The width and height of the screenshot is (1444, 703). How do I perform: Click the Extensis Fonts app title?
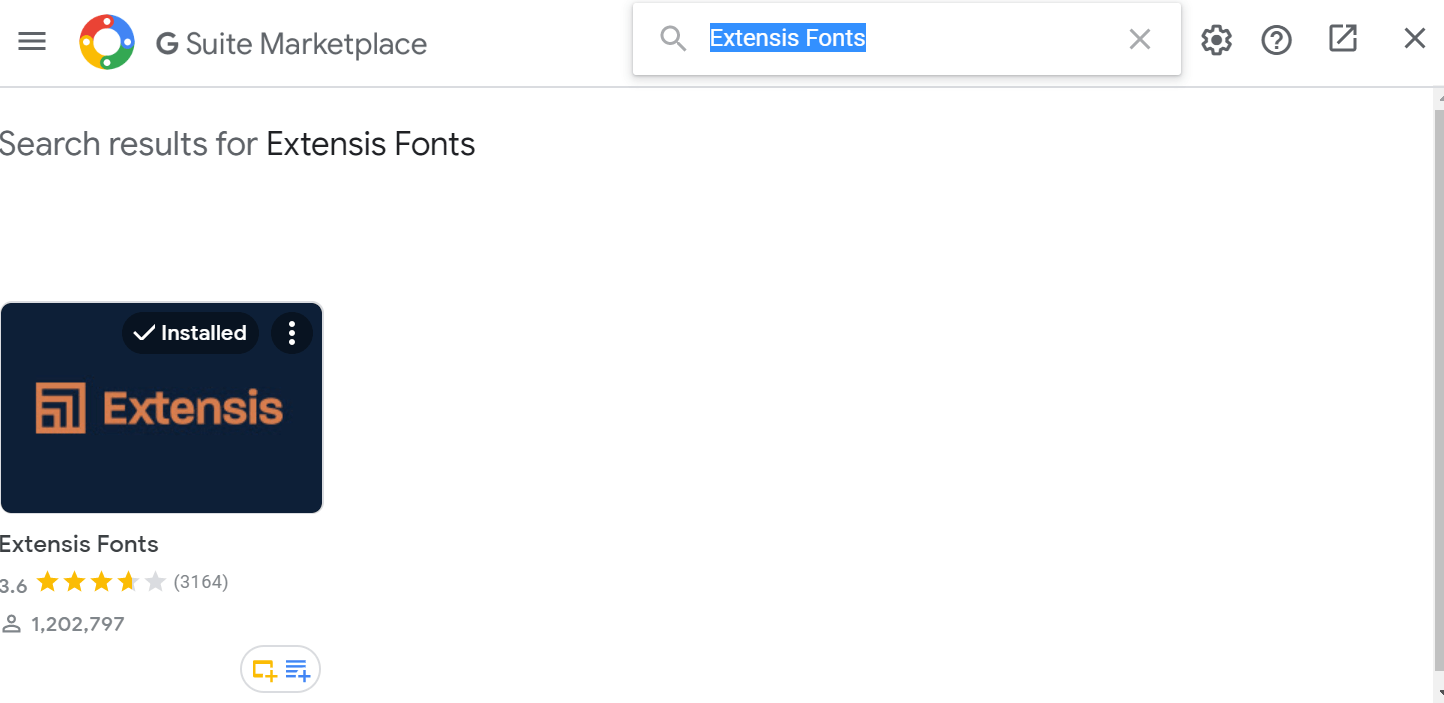coord(80,544)
